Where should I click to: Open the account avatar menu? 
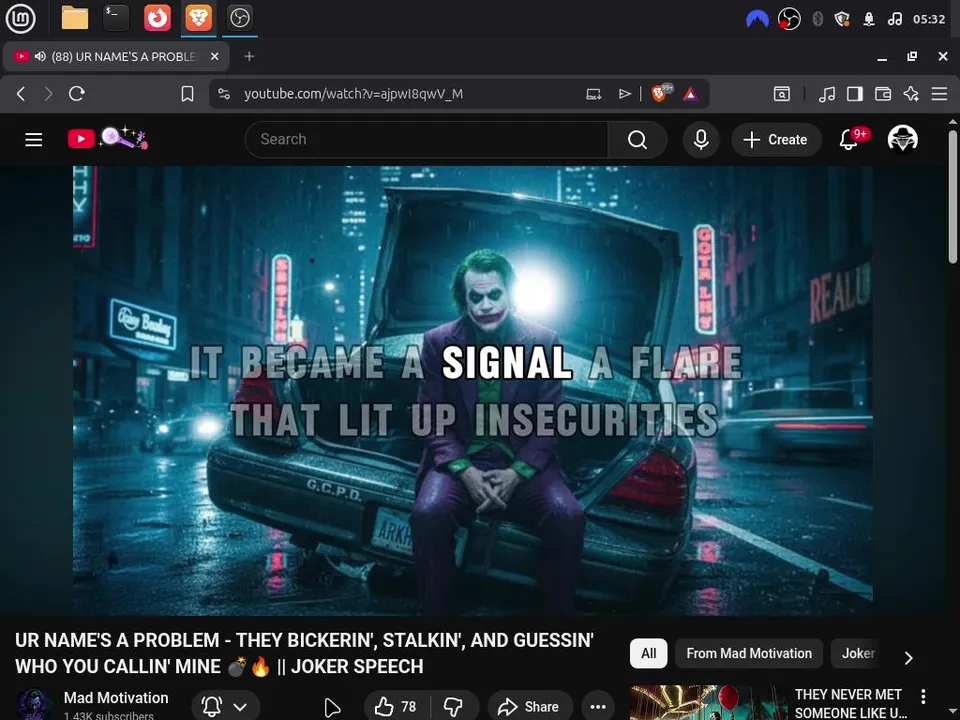pyautogui.click(x=902, y=139)
